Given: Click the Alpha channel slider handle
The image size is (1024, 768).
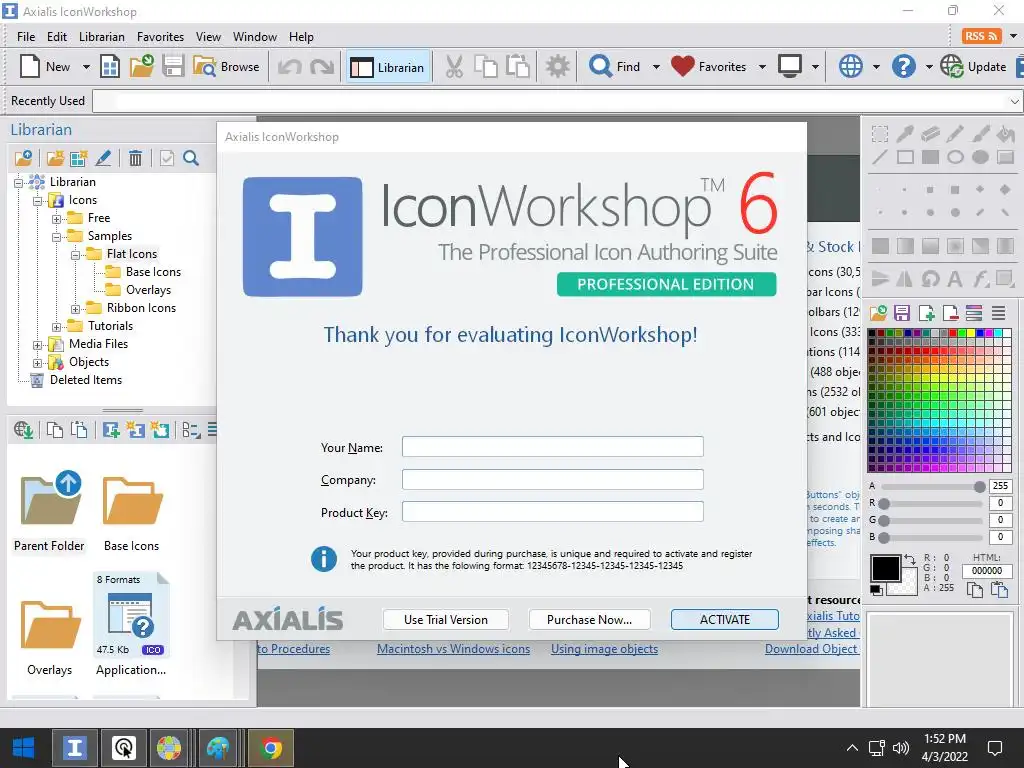Looking at the screenshot, I should [979, 487].
